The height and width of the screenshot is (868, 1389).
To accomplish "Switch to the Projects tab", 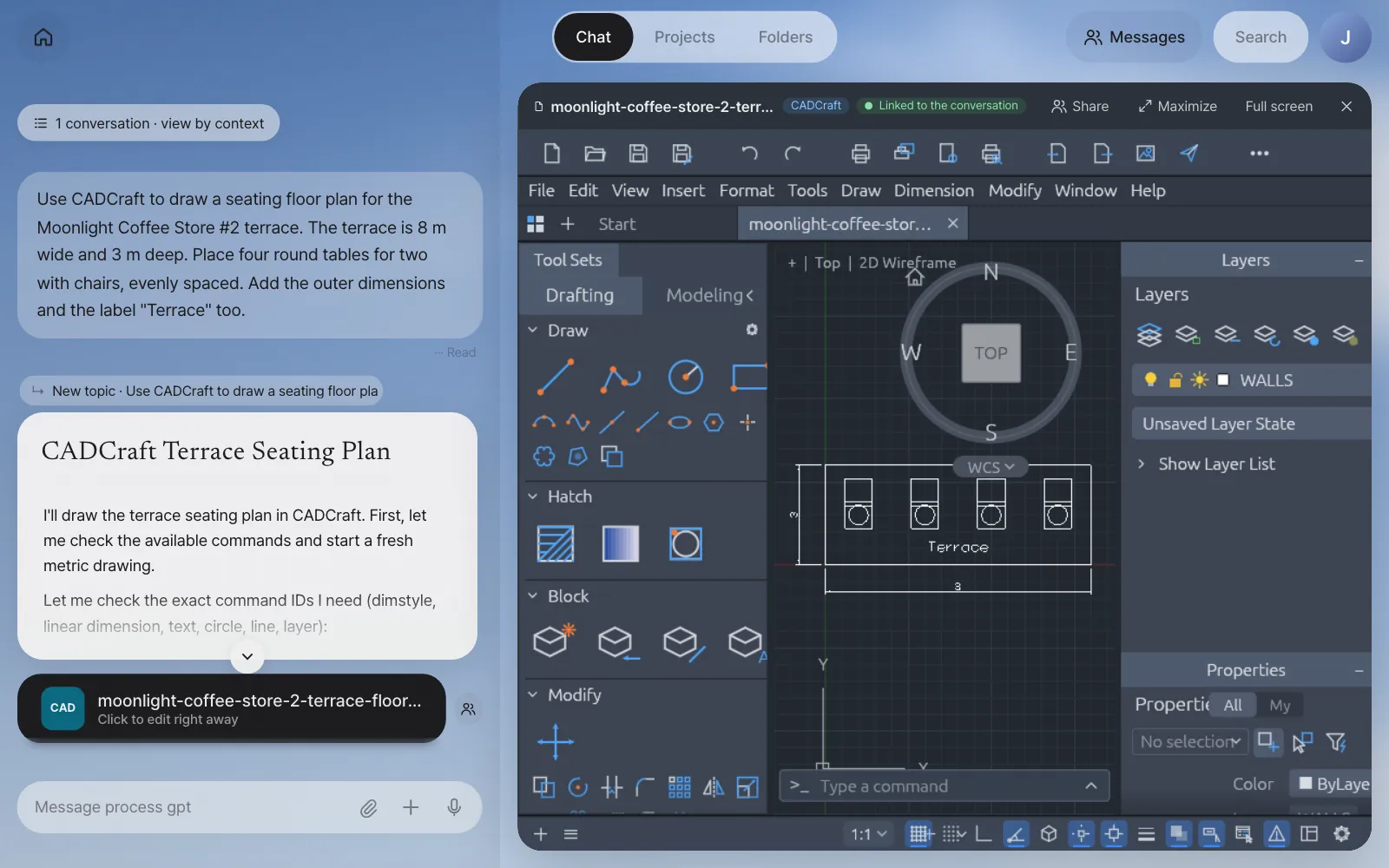I will [684, 37].
